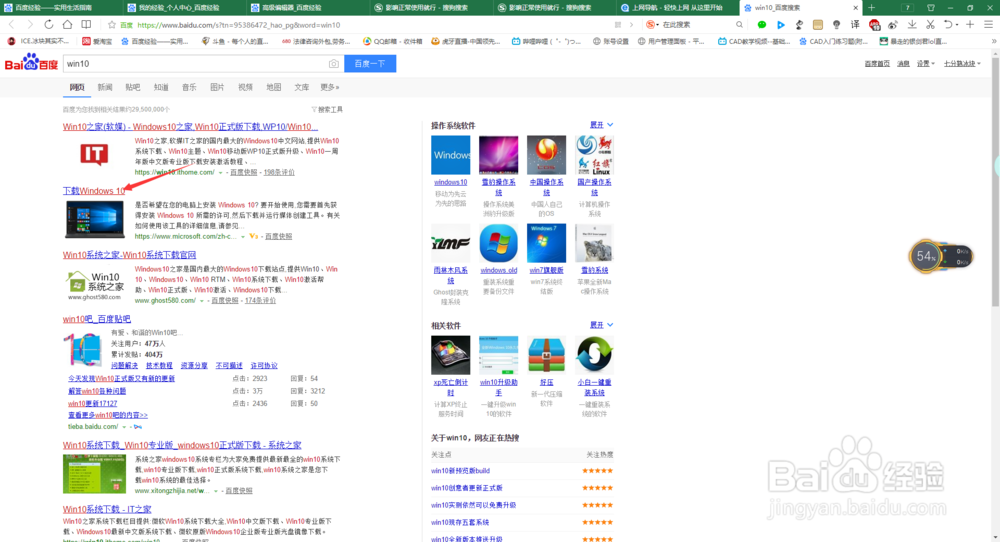The image size is (1000, 542).
Task: Click the browser forward arrow
Action: click(x=29, y=24)
